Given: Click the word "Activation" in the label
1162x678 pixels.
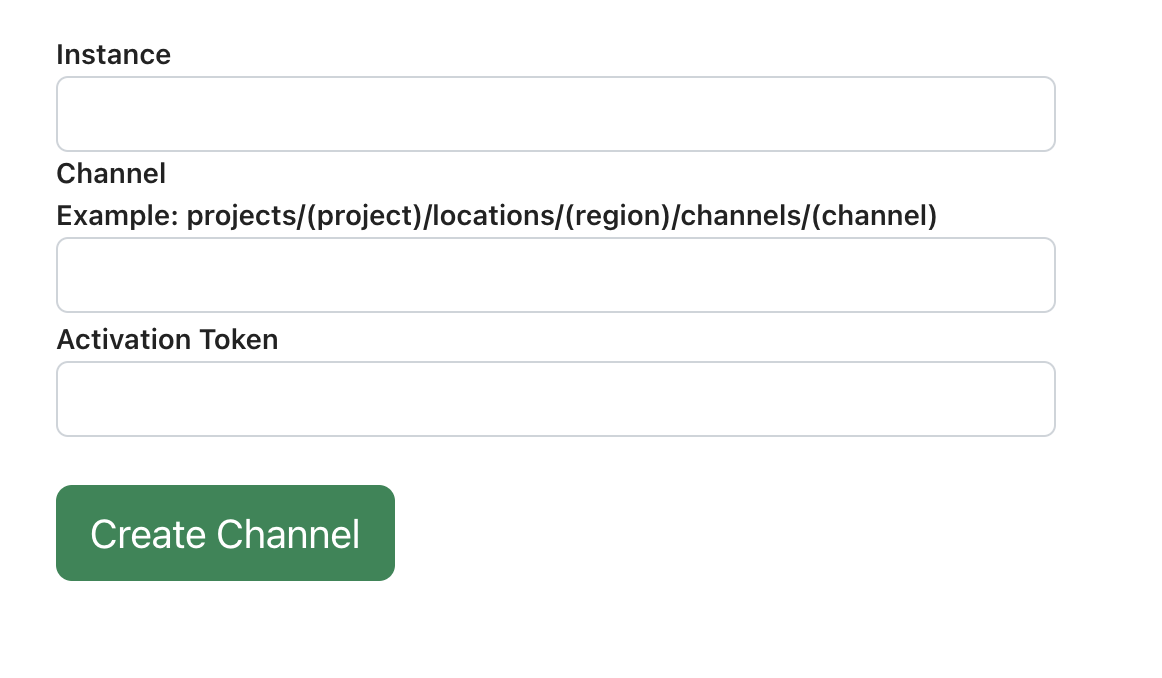Looking at the screenshot, I should (x=121, y=340).
